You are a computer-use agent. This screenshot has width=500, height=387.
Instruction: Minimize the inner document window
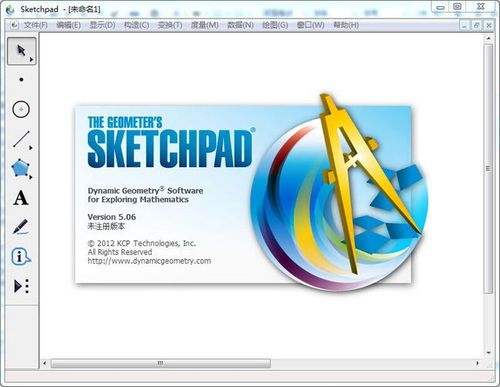click(x=464, y=25)
